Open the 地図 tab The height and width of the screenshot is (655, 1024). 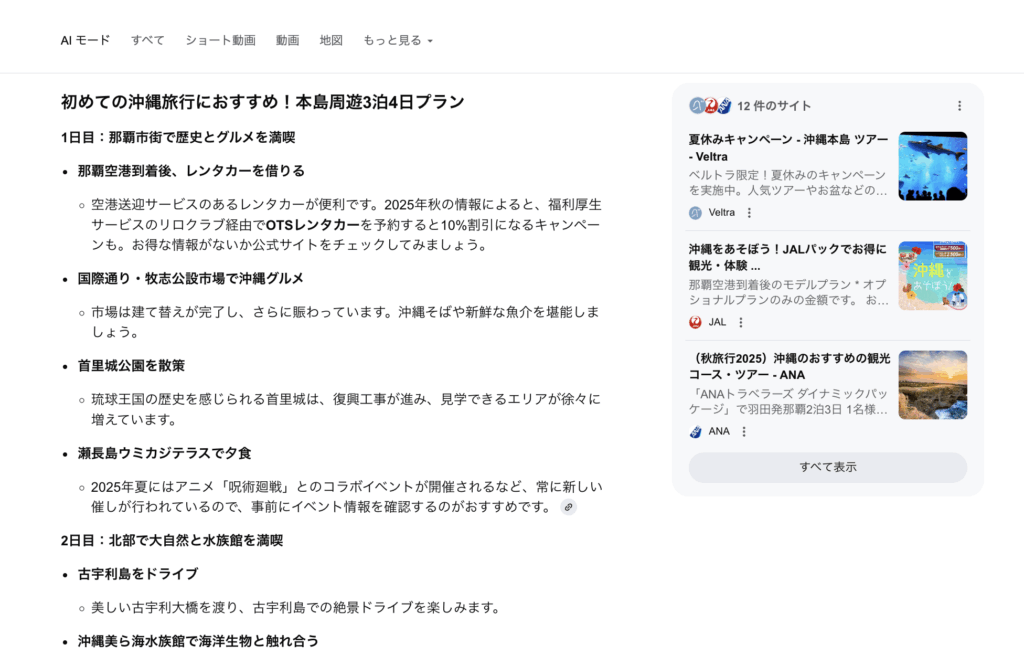tap(331, 41)
